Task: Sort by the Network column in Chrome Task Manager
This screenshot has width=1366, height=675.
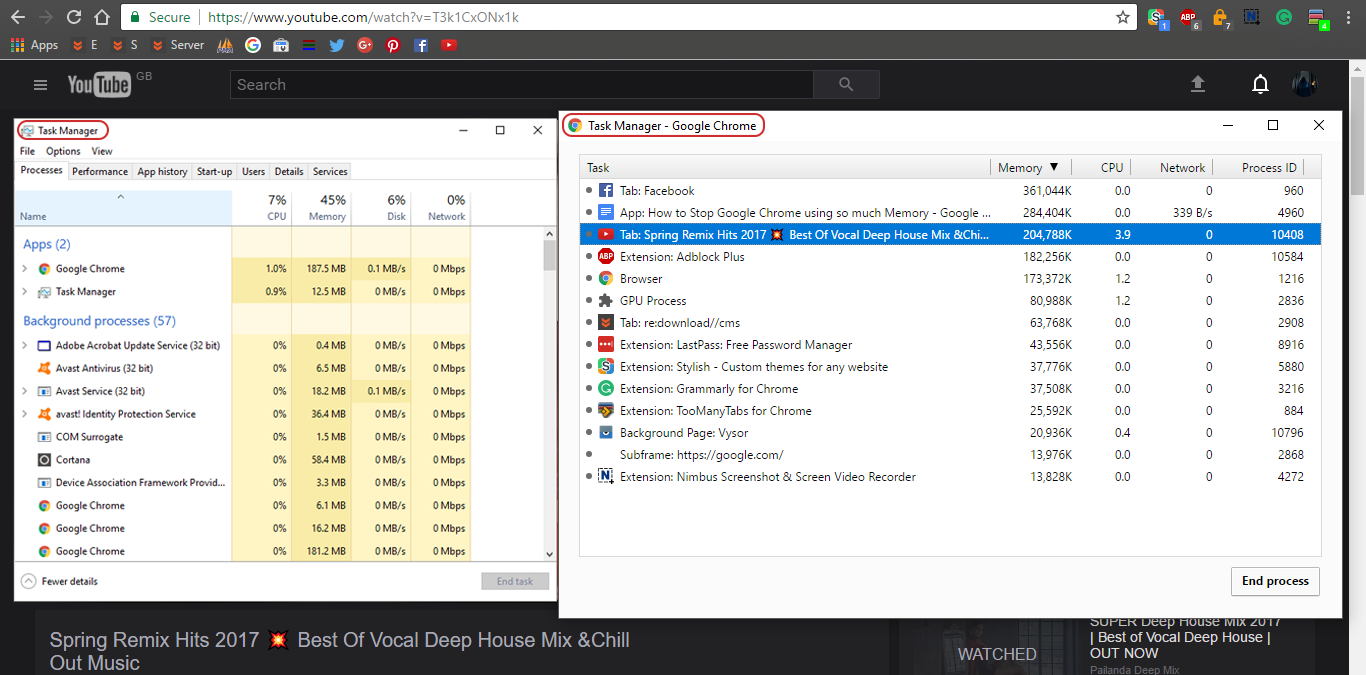Action: tap(1172, 168)
